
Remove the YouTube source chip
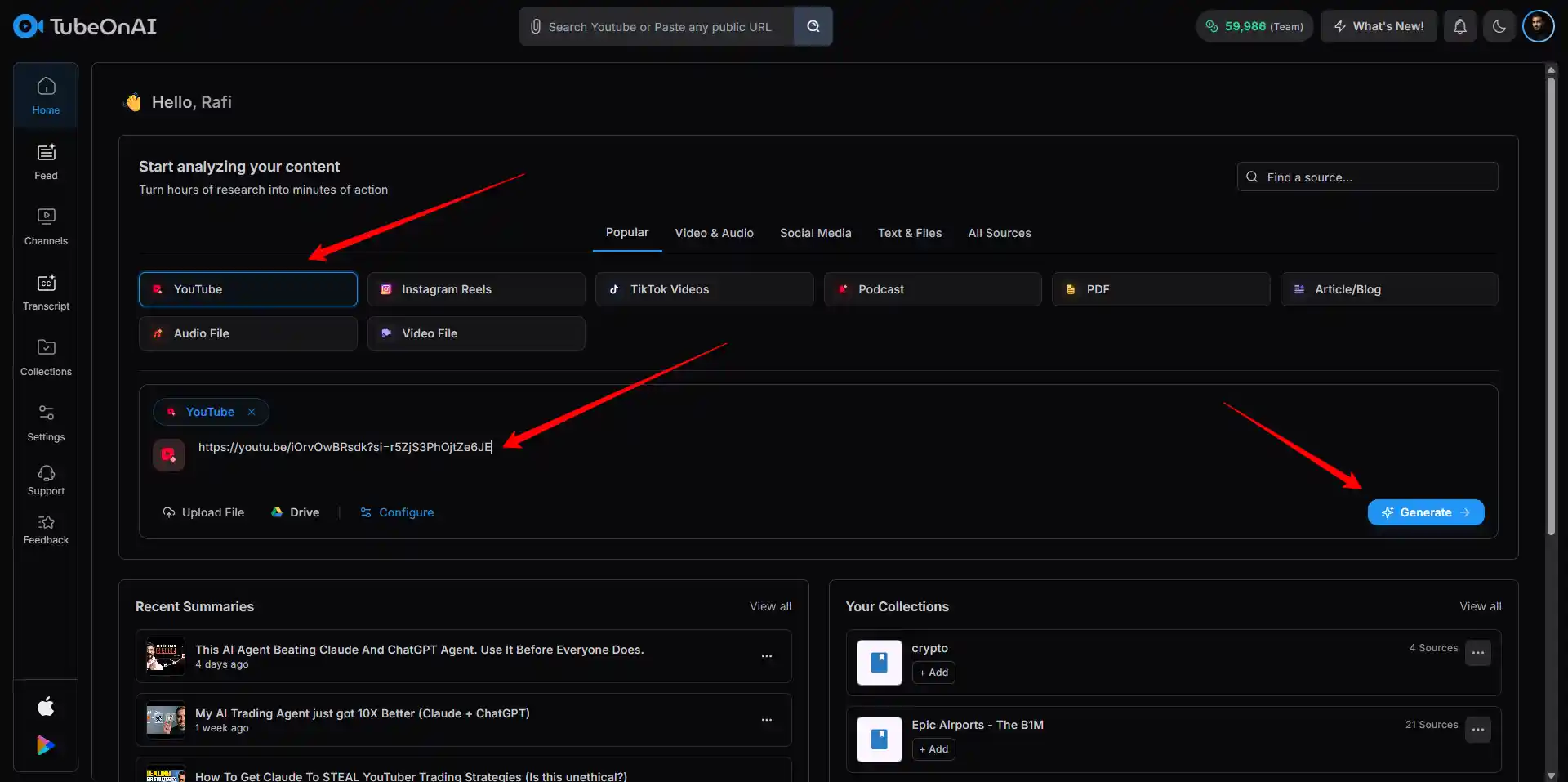pyautogui.click(x=252, y=412)
